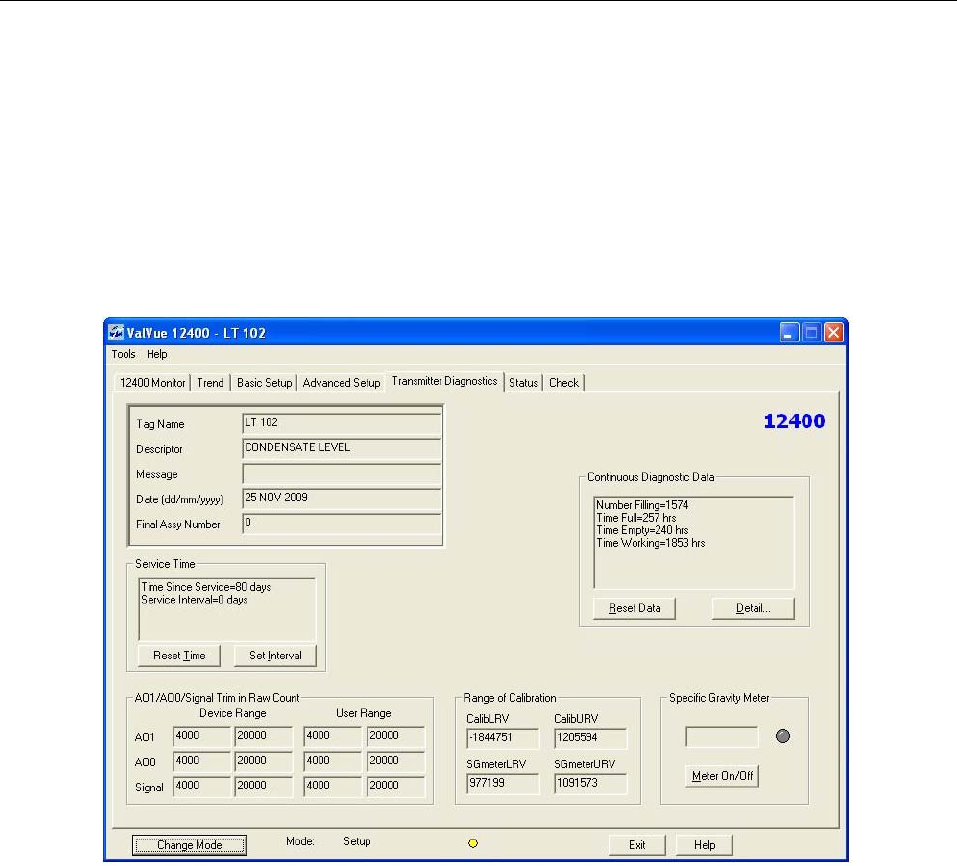Switch to the 12400 Monitor tab
Viewport: 957px width, 866px height.
[153, 383]
